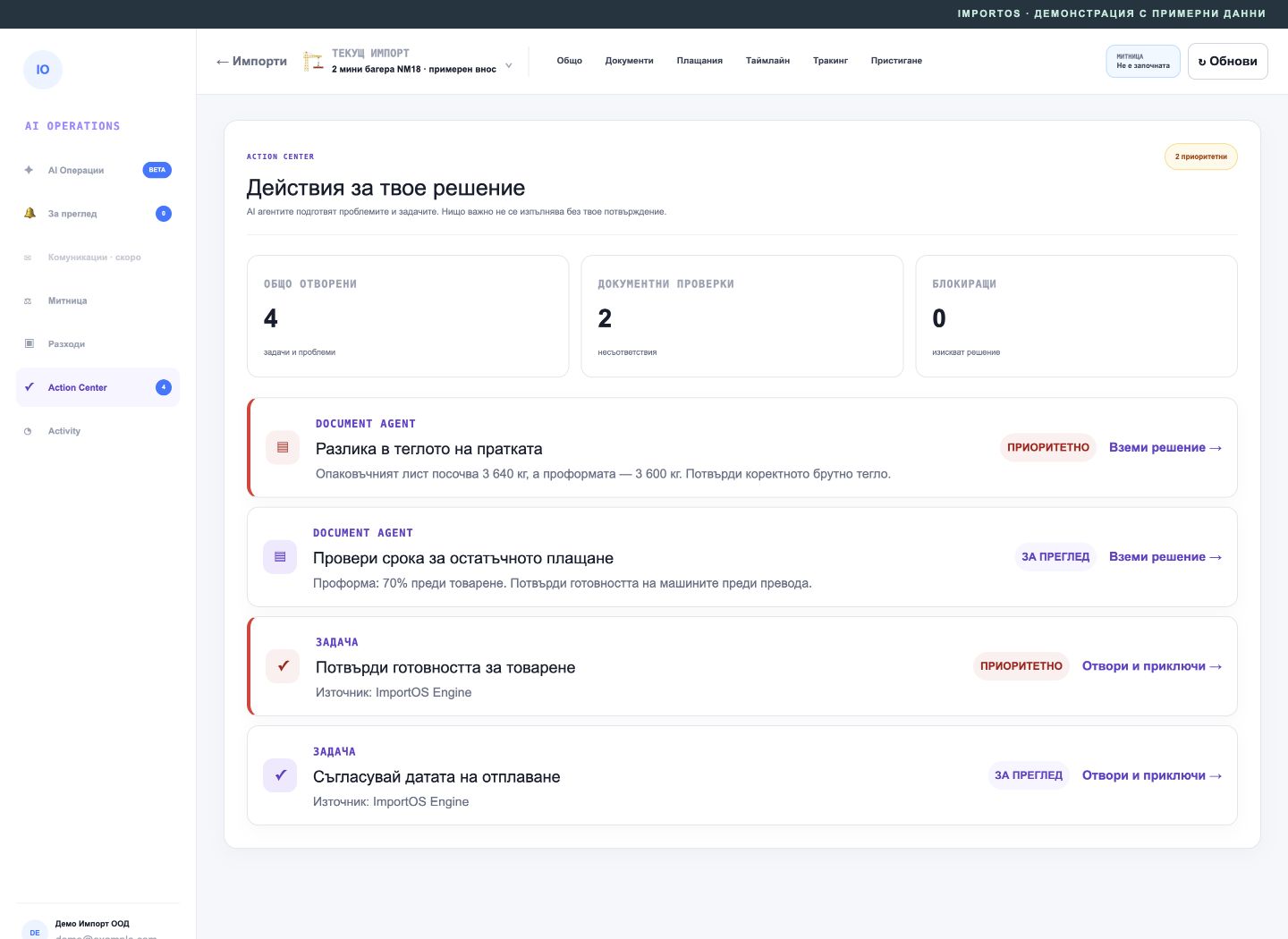The height and width of the screenshot is (939, 1288).
Task: Open За преглед sidebar item
Action: pyautogui.click(x=97, y=213)
